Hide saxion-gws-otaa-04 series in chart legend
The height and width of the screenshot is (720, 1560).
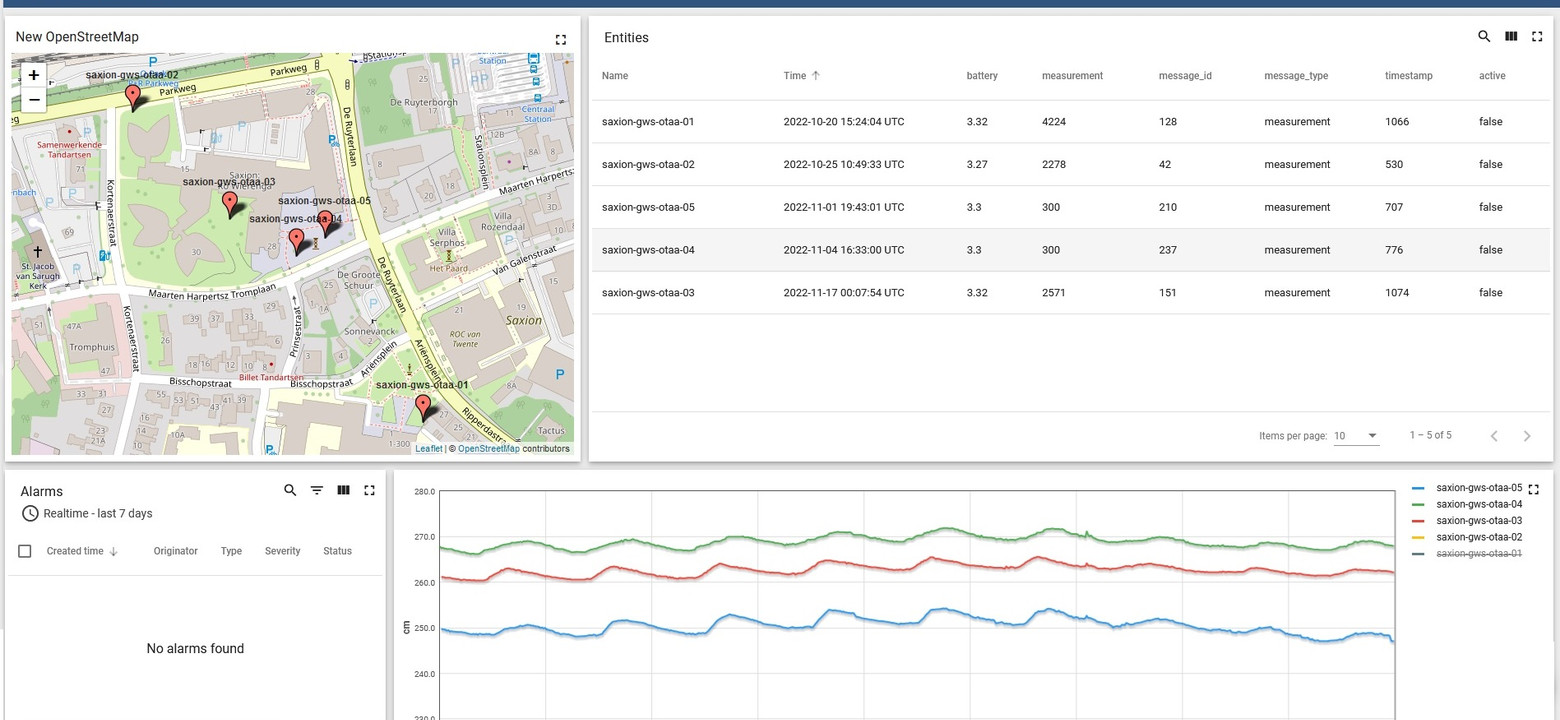coord(1478,504)
